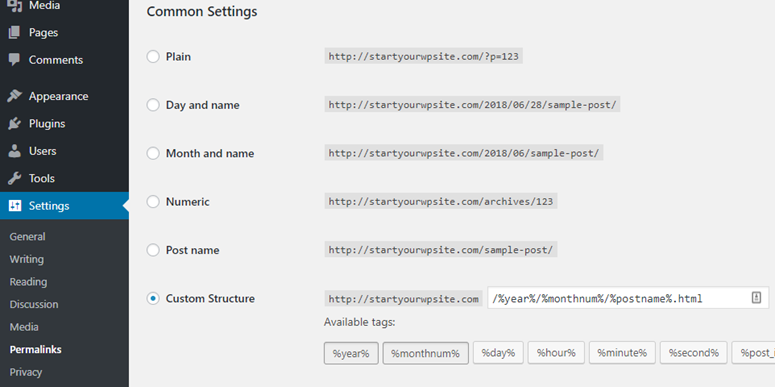
Task: Open the Privacy submenu item
Action: click(26, 372)
